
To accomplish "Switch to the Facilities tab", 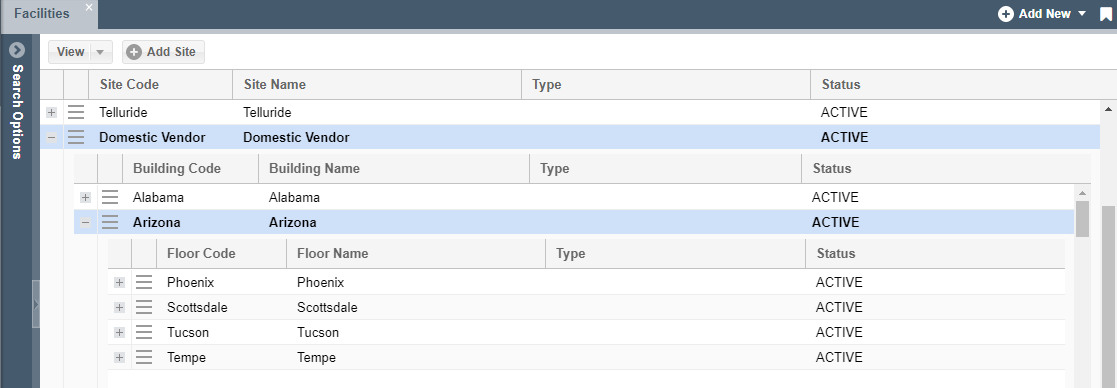I will [42, 14].
